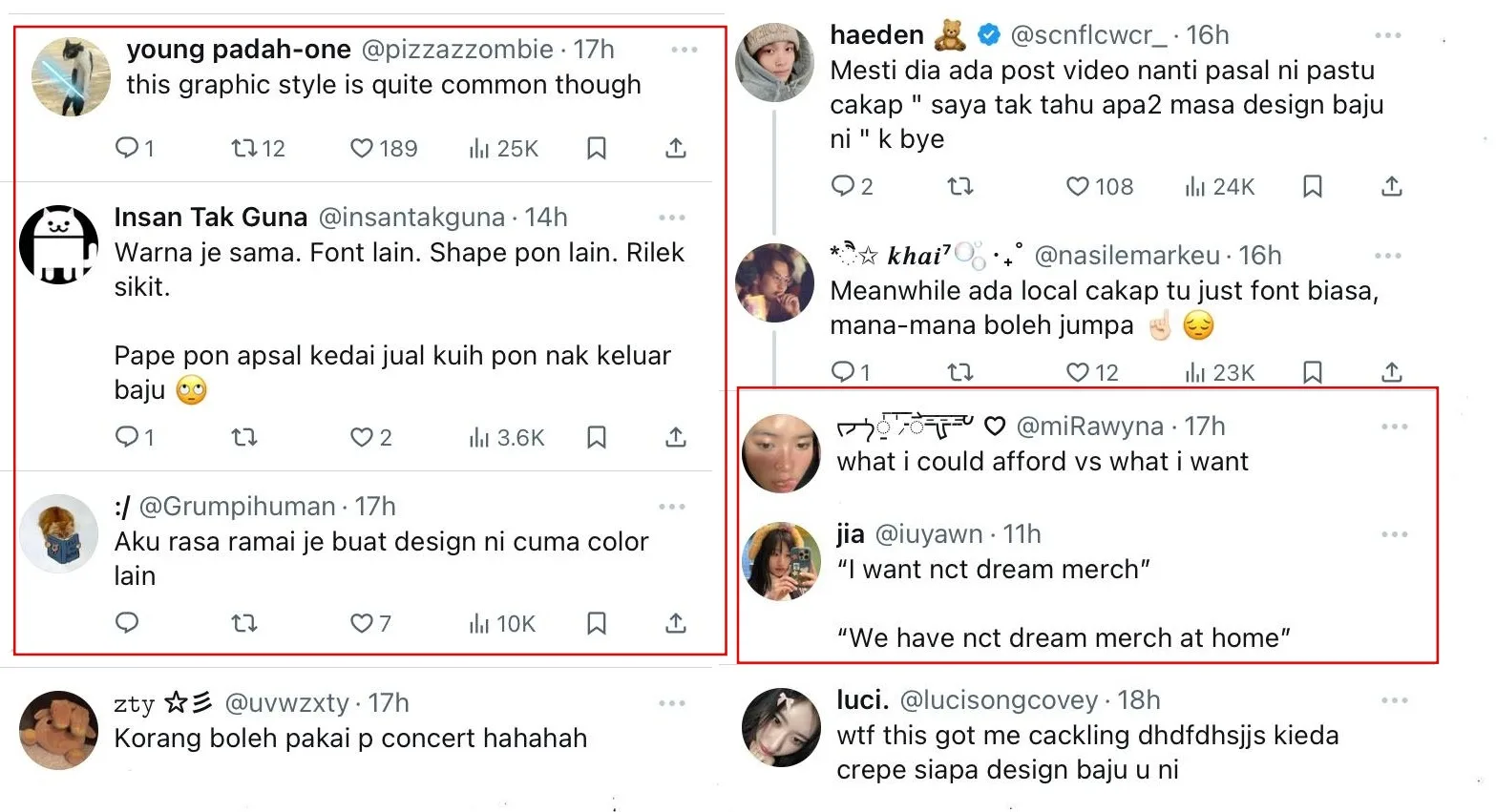Open more menu on jia's tweet
Image resolution: width=1496 pixels, height=812 pixels.
1395,534
